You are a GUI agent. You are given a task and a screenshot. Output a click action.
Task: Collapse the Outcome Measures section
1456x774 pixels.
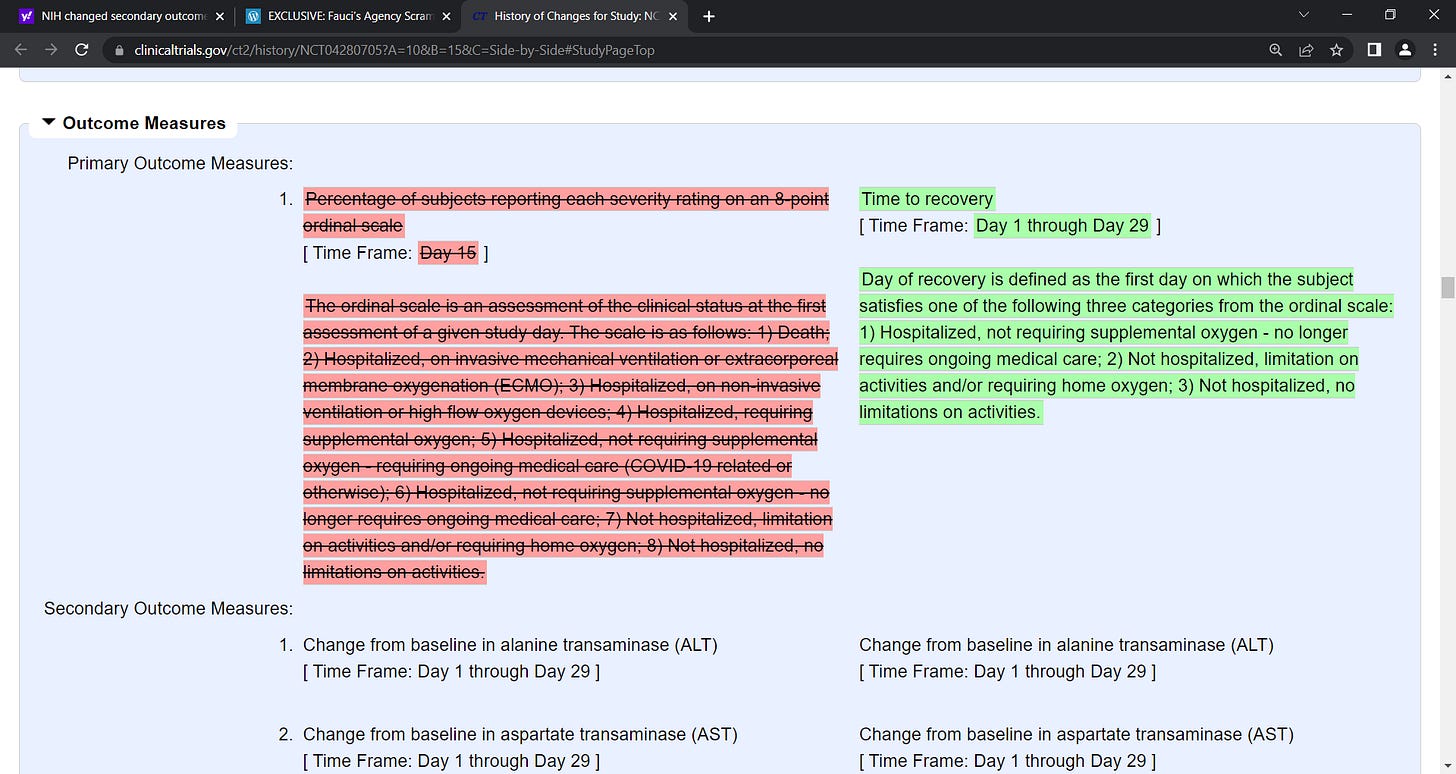pyautogui.click(x=48, y=123)
